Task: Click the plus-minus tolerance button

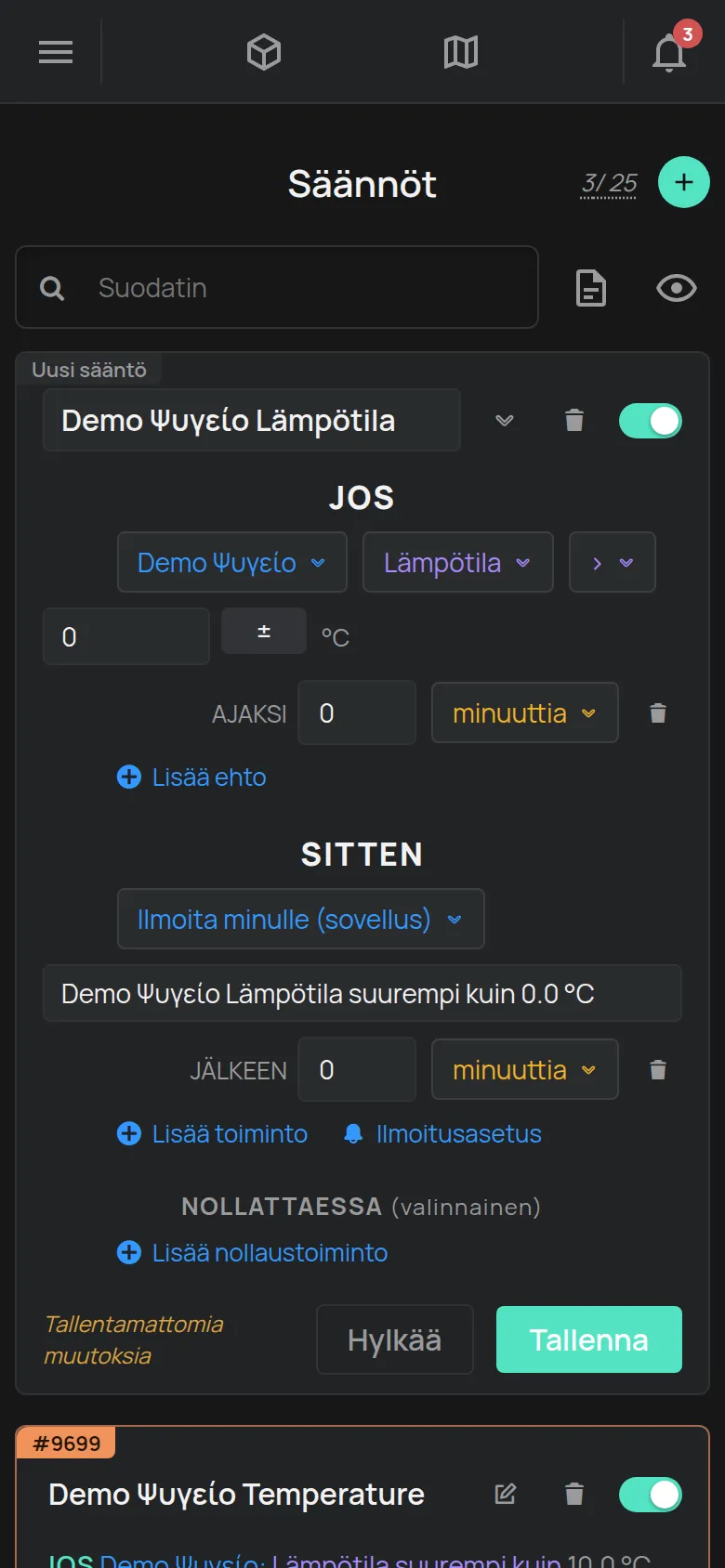Action: pyautogui.click(x=264, y=631)
